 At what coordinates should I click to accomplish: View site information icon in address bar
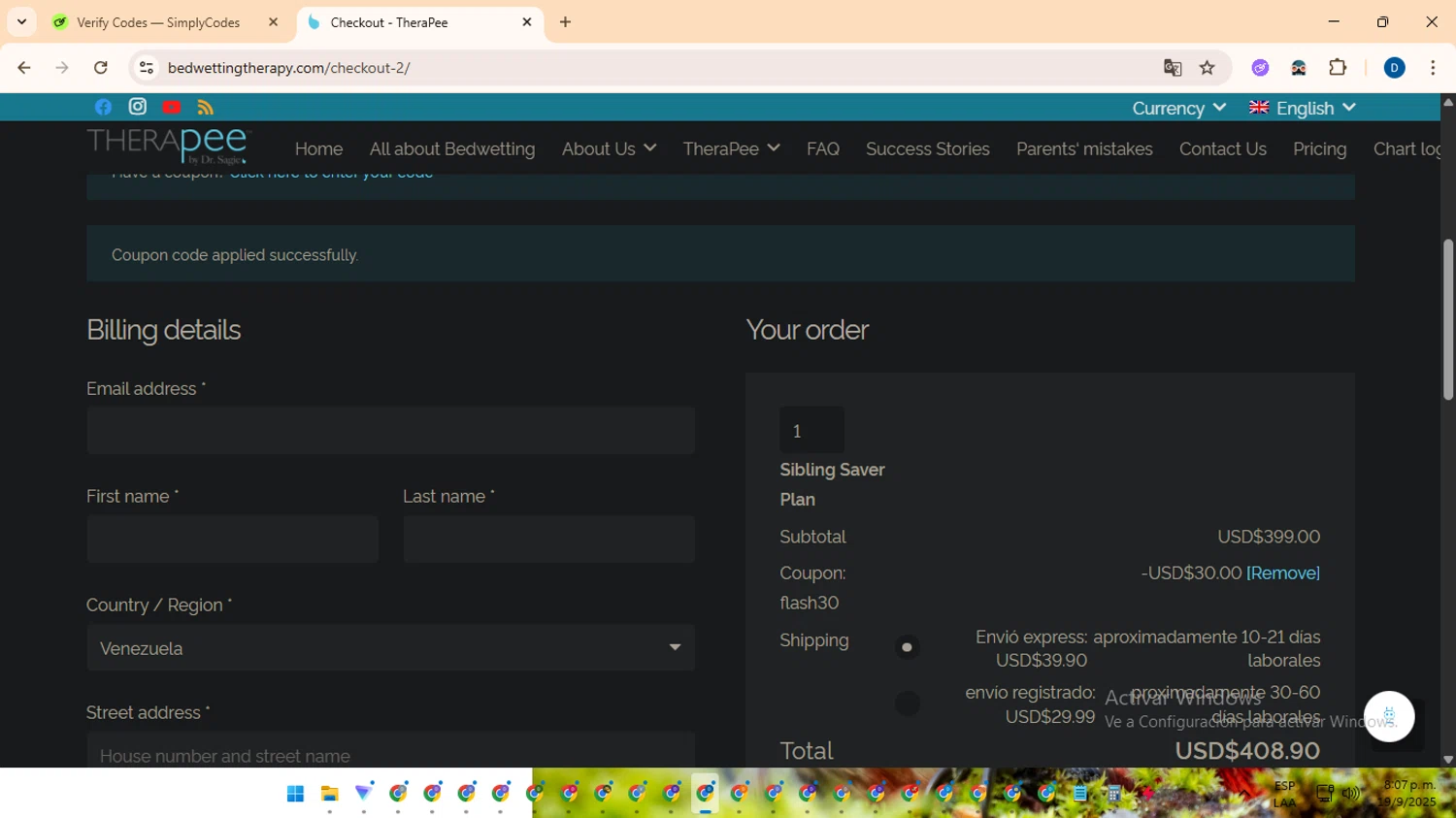pyautogui.click(x=147, y=68)
